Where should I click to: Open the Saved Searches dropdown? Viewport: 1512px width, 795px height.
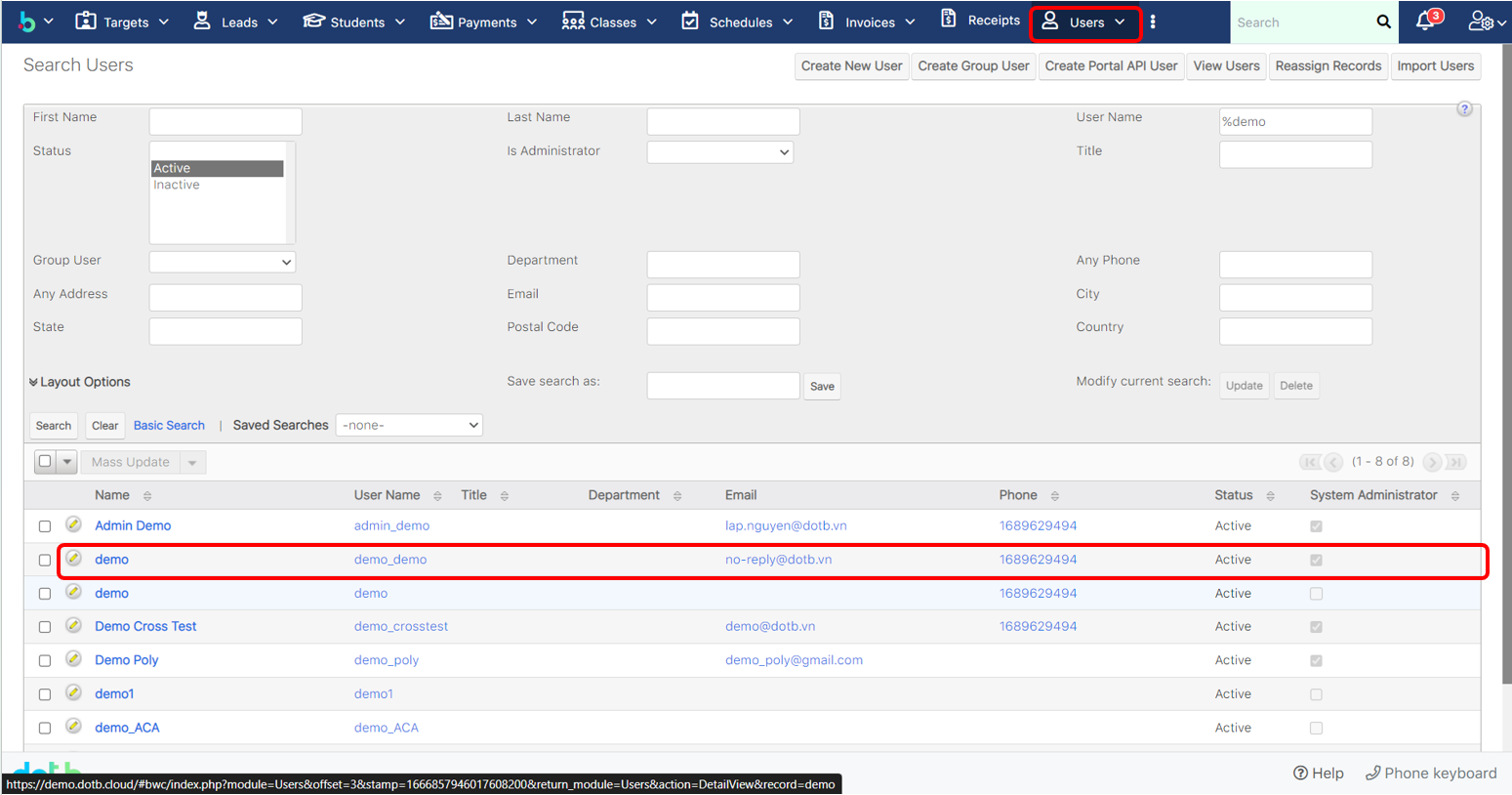click(409, 425)
